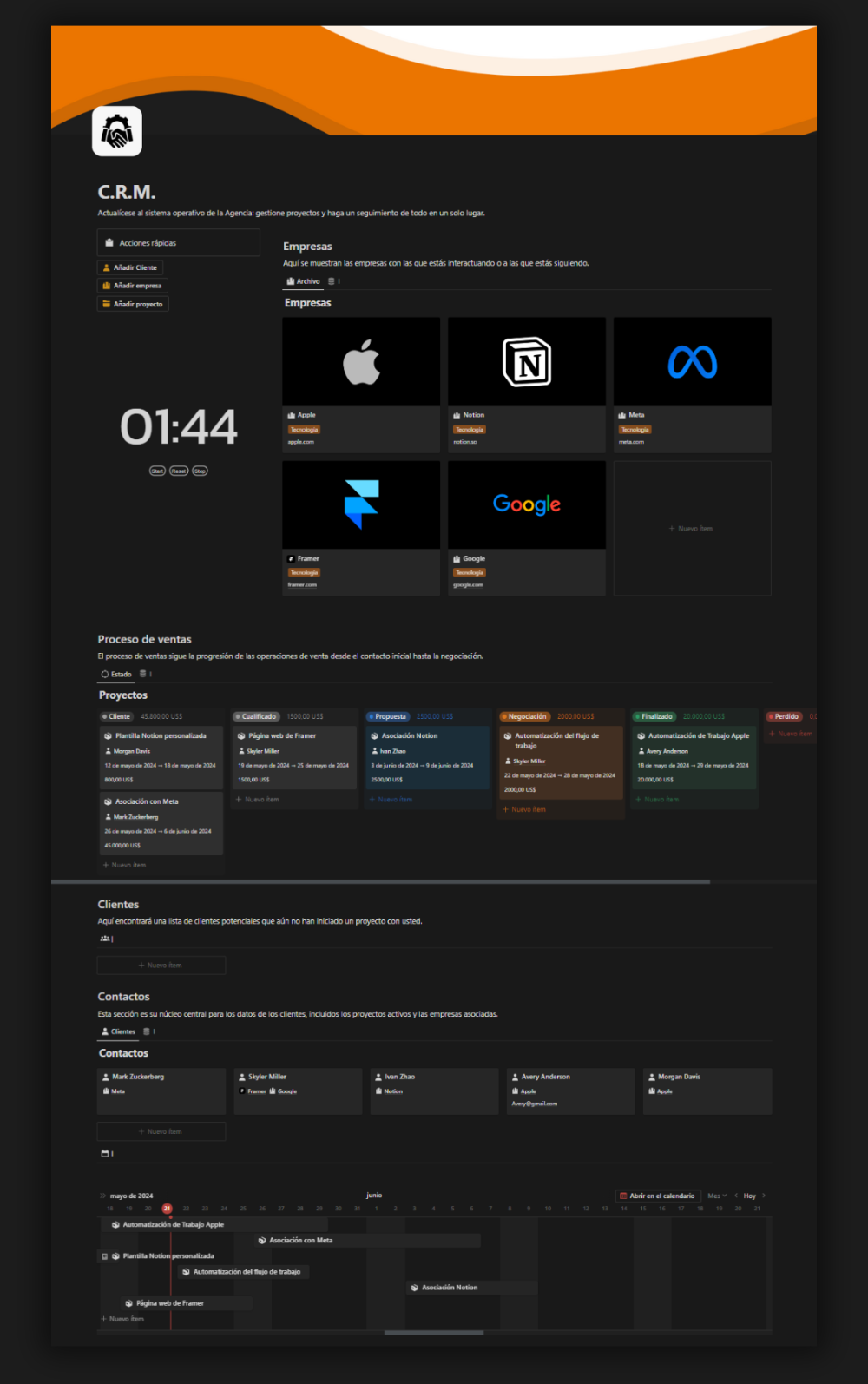Click the Finalizado status column header
868x1384 pixels.
tap(654, 716)
